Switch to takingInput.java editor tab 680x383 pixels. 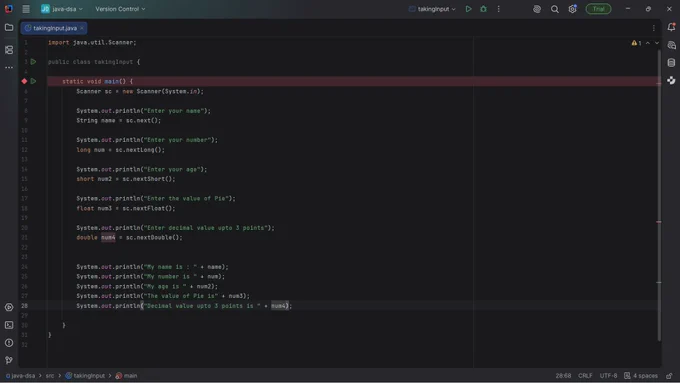[x=55, y=28]
